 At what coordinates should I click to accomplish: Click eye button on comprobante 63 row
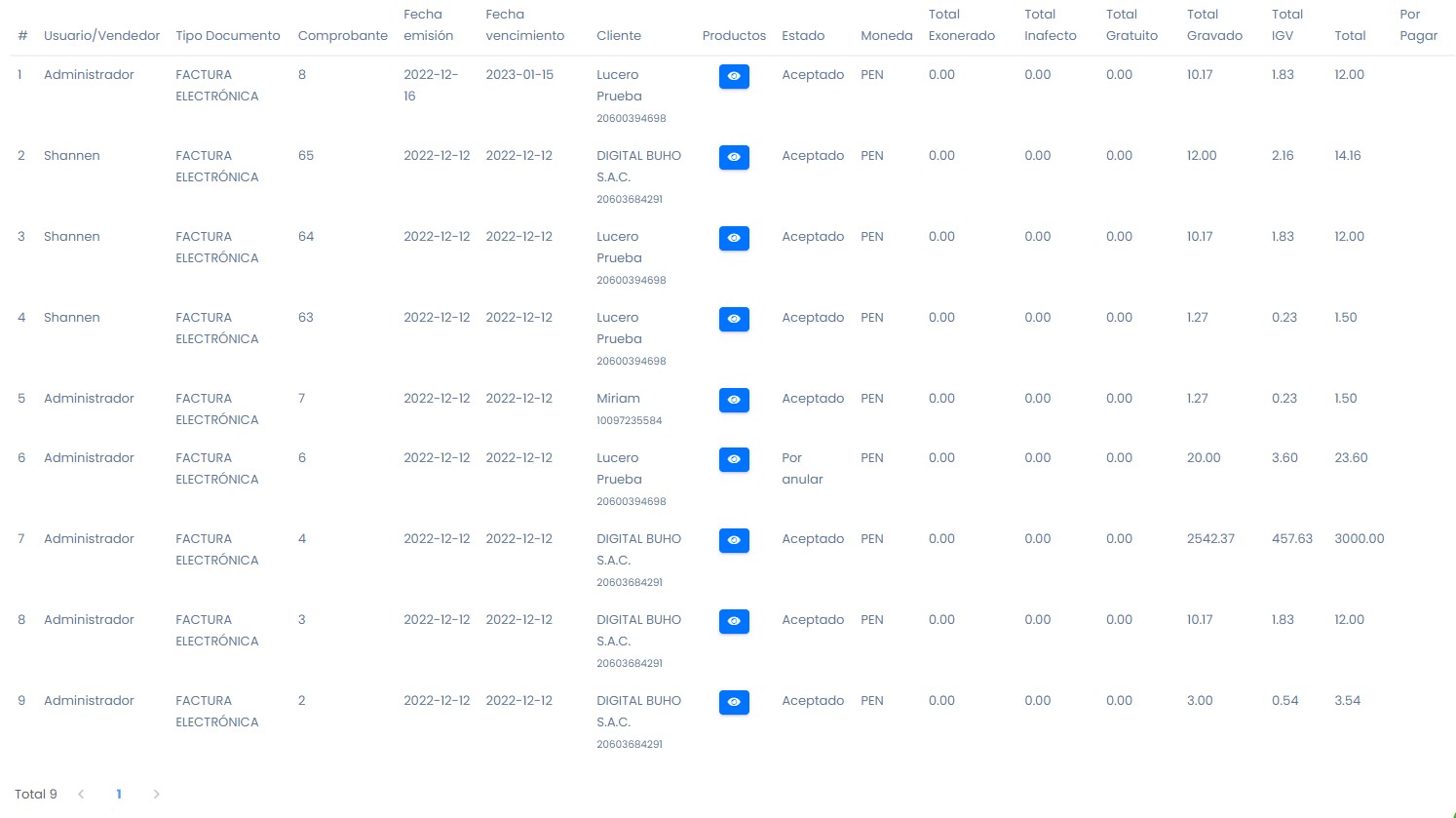[x=734, y=319]
